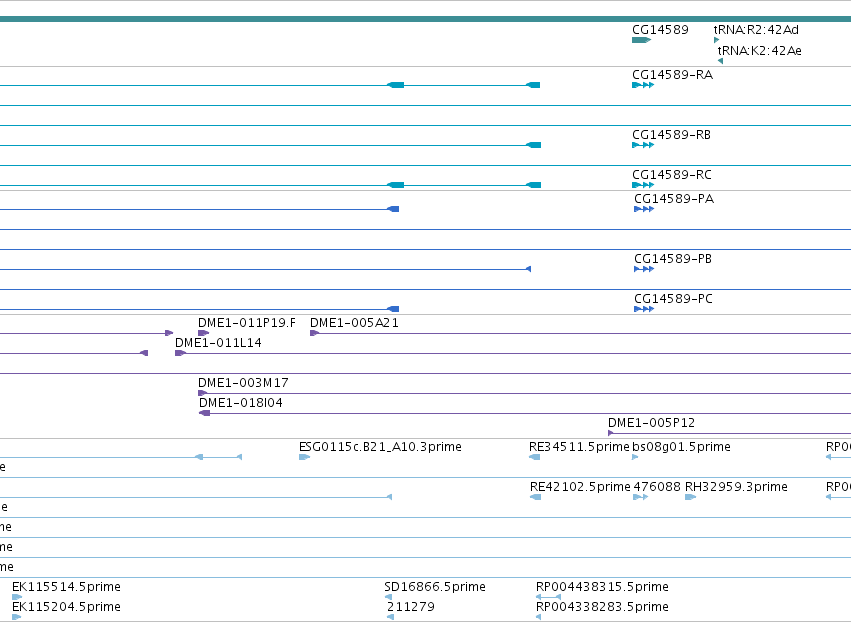
Task: Click the CG14589-PB exon arrows
Action: [644, 269]
